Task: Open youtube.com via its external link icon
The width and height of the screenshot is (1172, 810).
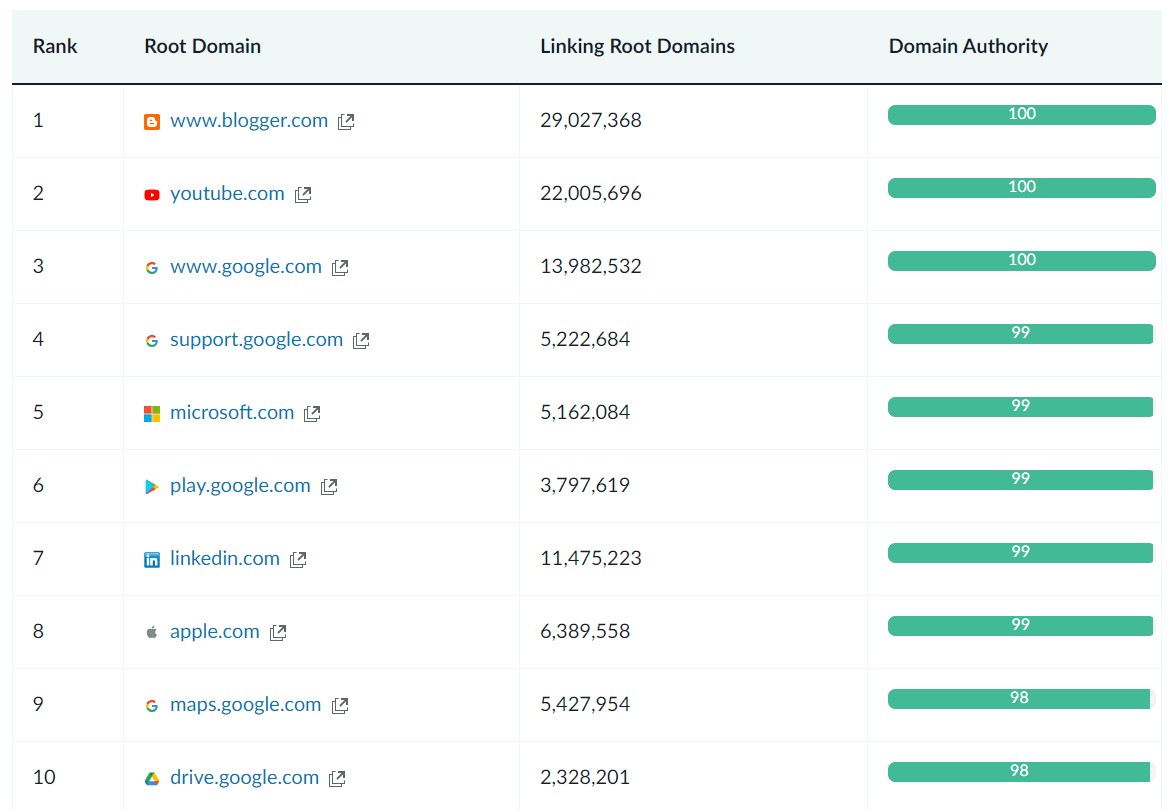Action: click(x=302, y=195)
